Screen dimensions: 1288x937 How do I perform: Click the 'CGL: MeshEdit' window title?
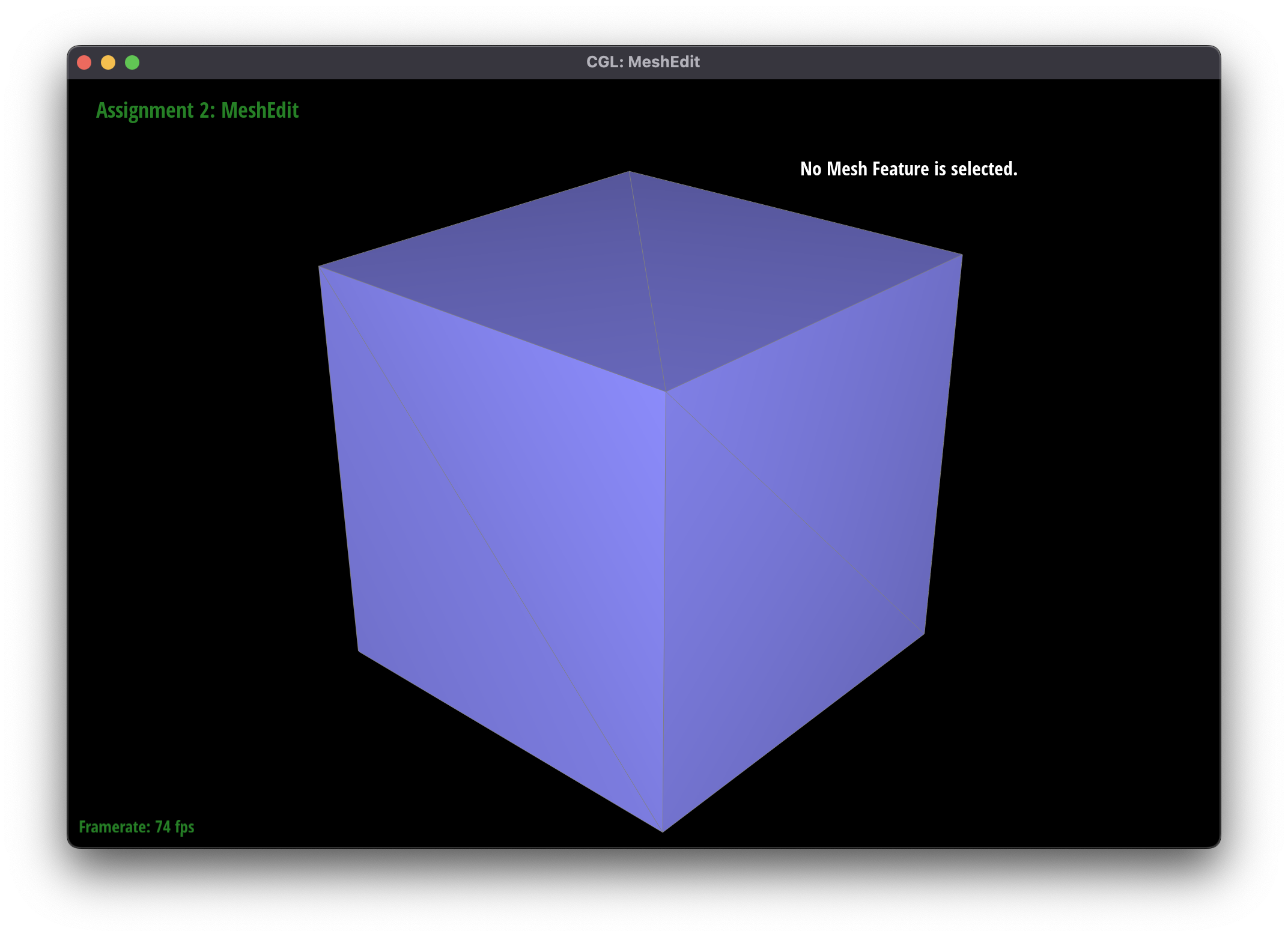(x=643, y=62)
